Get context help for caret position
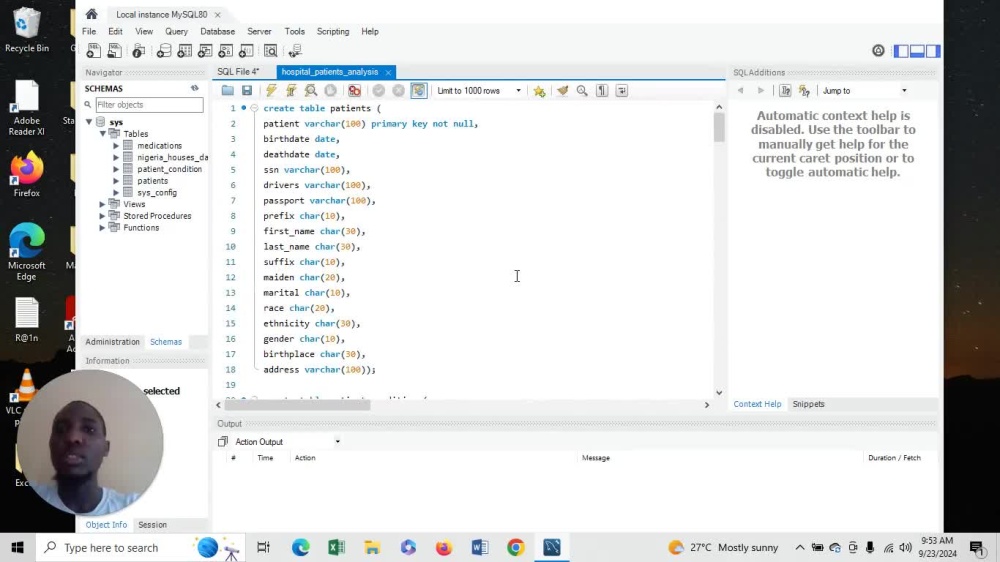This screenshot has height=562, width=1000. click(785, 91)
